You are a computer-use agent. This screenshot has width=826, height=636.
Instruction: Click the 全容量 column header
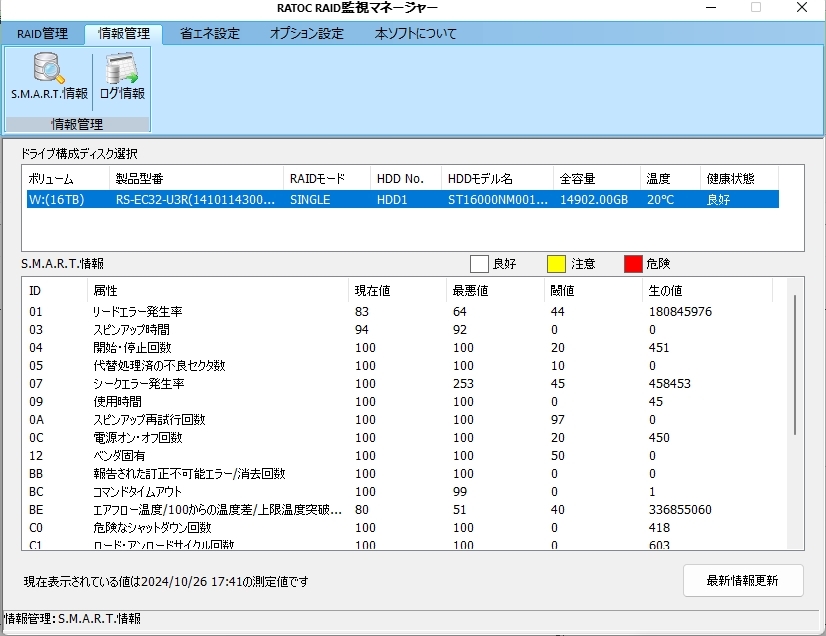[597, 179]
